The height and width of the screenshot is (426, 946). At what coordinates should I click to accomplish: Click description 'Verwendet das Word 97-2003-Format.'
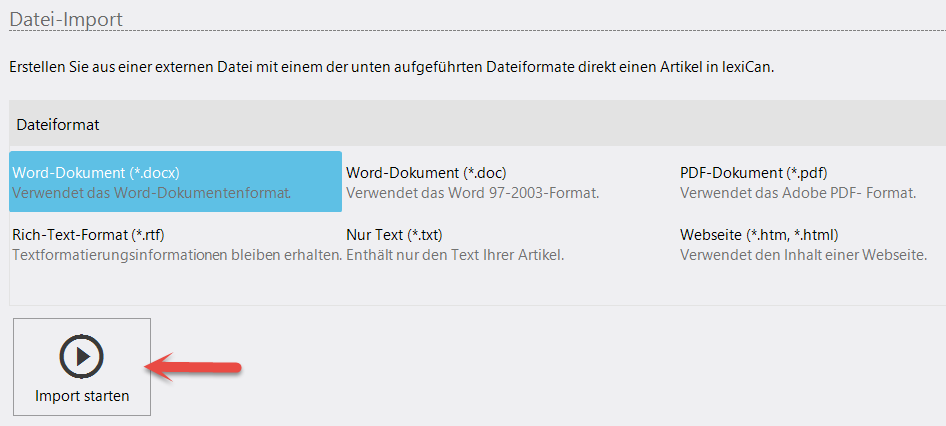point(472,194)
